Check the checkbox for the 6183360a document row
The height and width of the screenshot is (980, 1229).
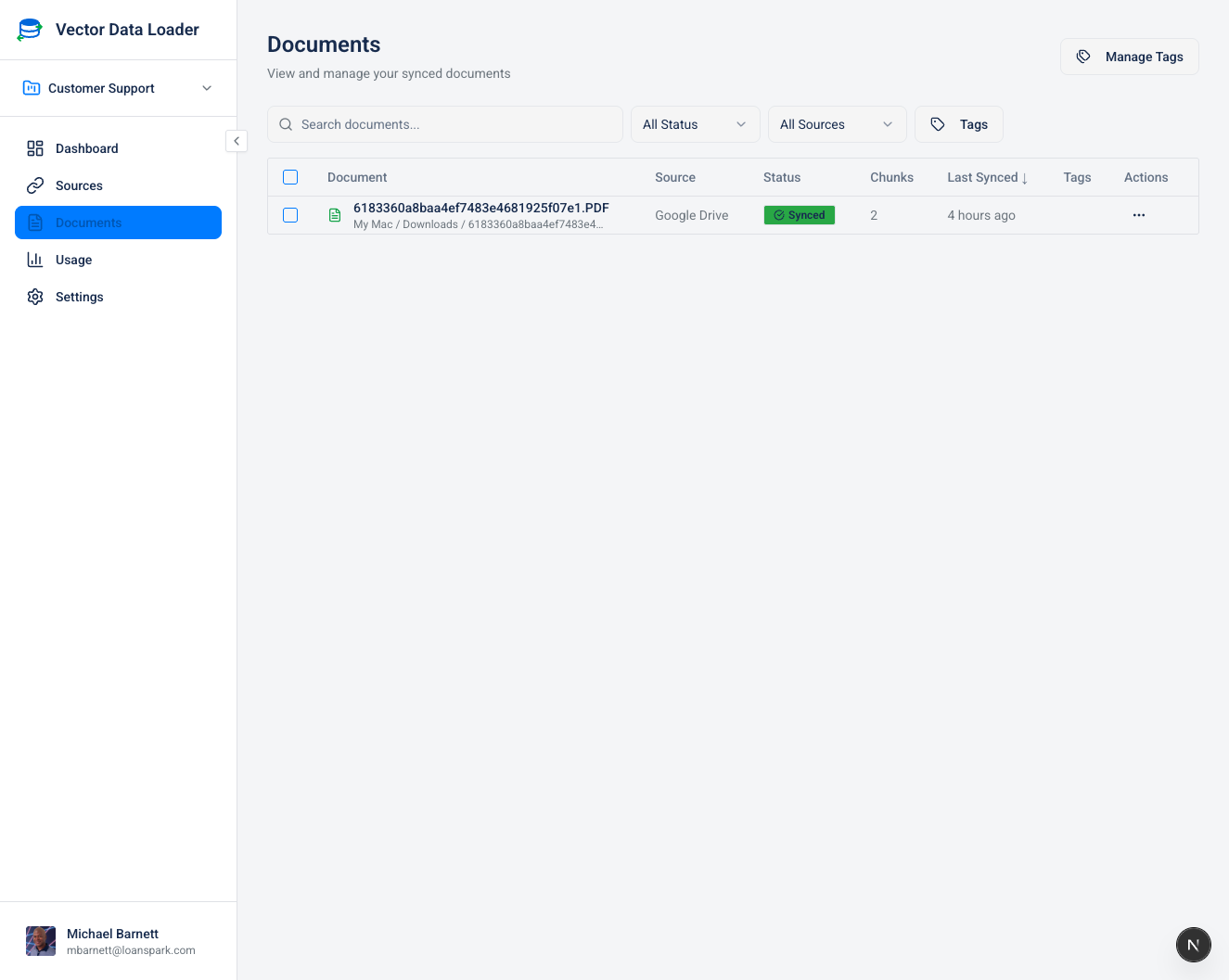pyautogui.click(x=290, y=214)
